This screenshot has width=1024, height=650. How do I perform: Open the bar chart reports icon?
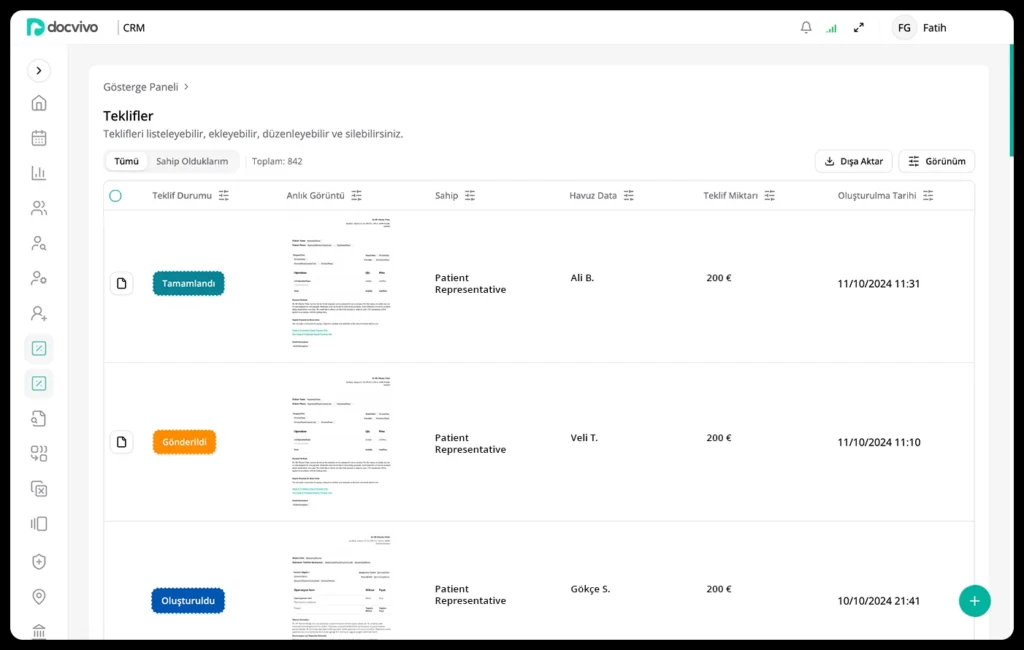coord(39,173)
